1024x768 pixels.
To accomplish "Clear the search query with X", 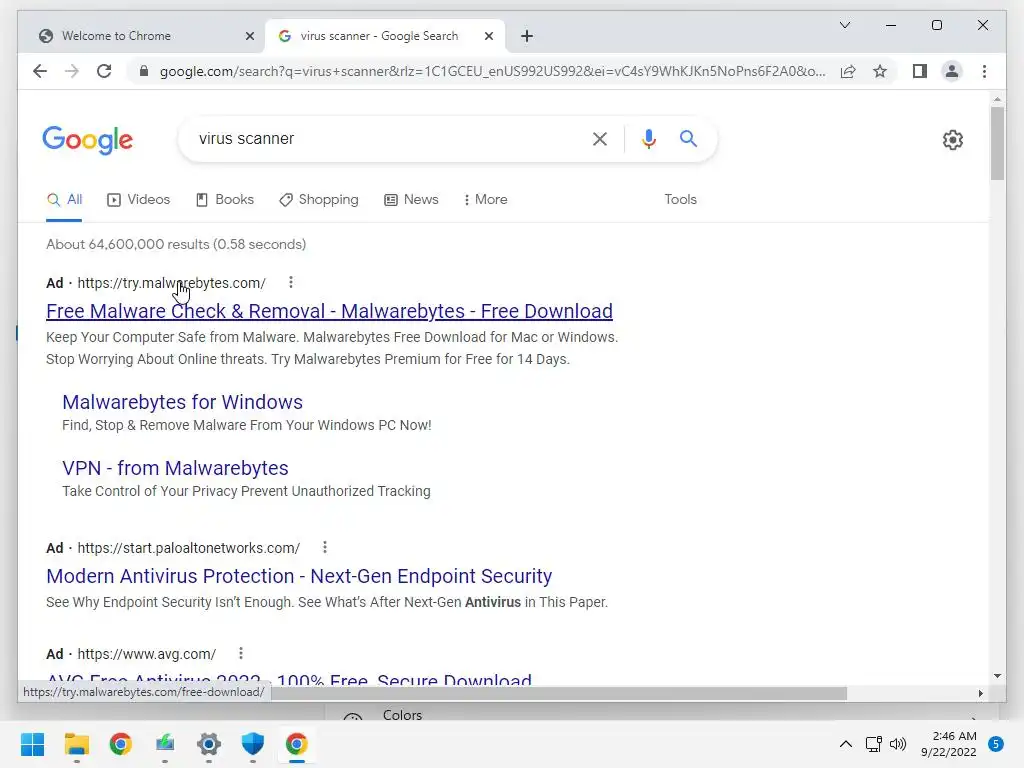I will click(x=600, y=138).
